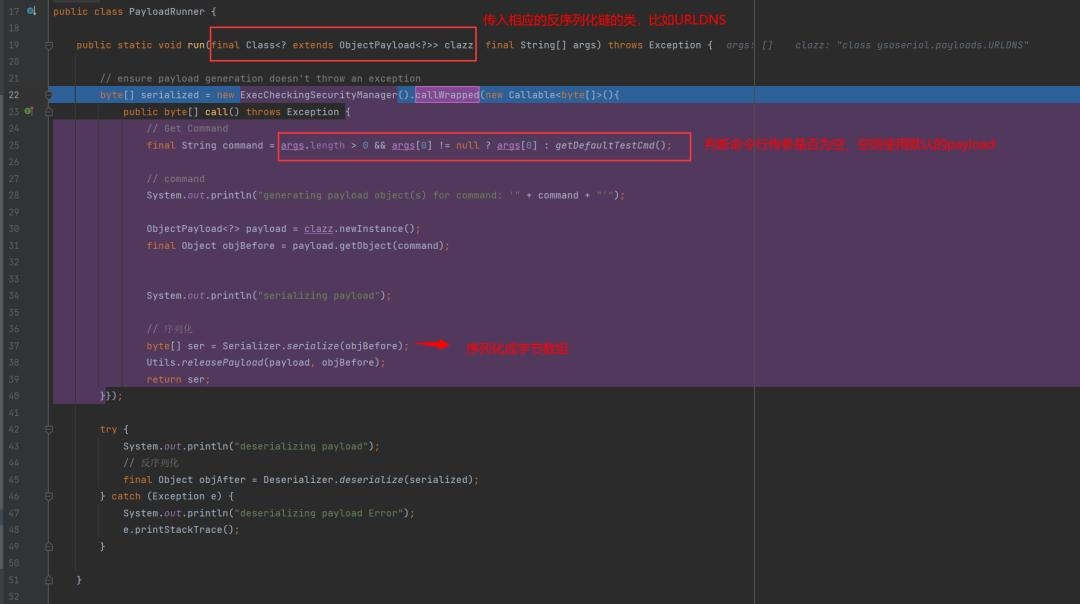Collapse the anonymous Callable via line 22 fold marker
The width and height of the screenshot is (1080, 604).
tap(47, 94)
